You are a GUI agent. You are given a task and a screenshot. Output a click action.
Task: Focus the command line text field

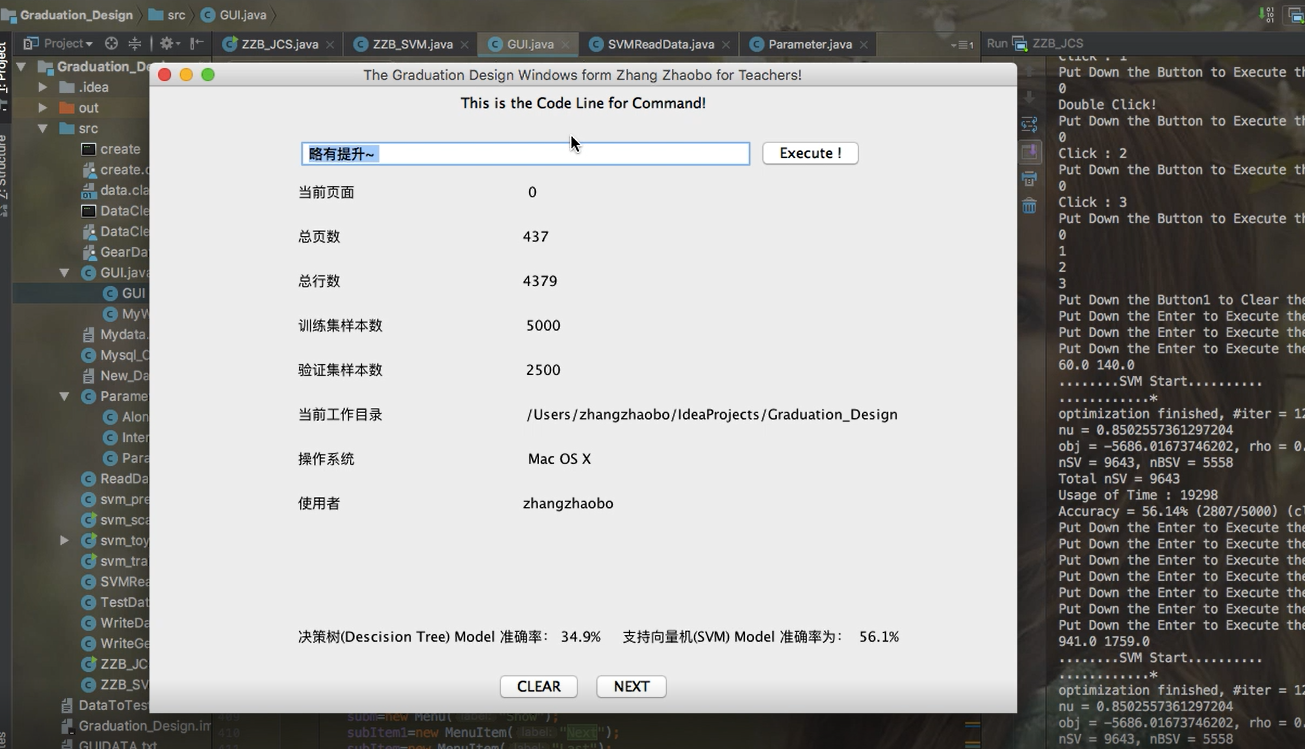tap(525, 153)
